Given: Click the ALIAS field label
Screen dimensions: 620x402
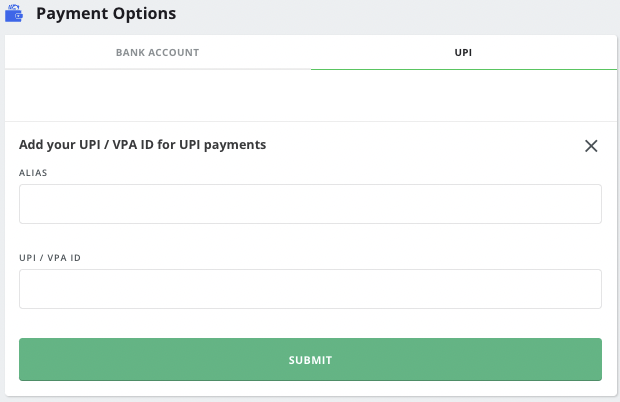Looking at the screenshot, I should [33, 173].
